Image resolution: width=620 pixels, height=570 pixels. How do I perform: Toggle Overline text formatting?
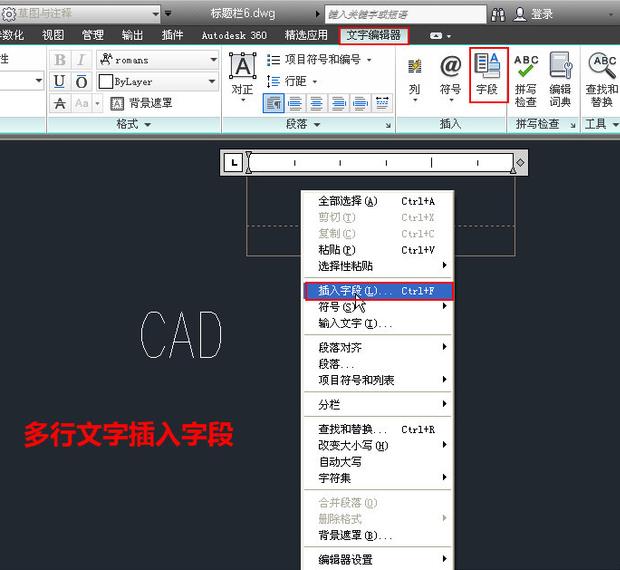pos(81,82)
